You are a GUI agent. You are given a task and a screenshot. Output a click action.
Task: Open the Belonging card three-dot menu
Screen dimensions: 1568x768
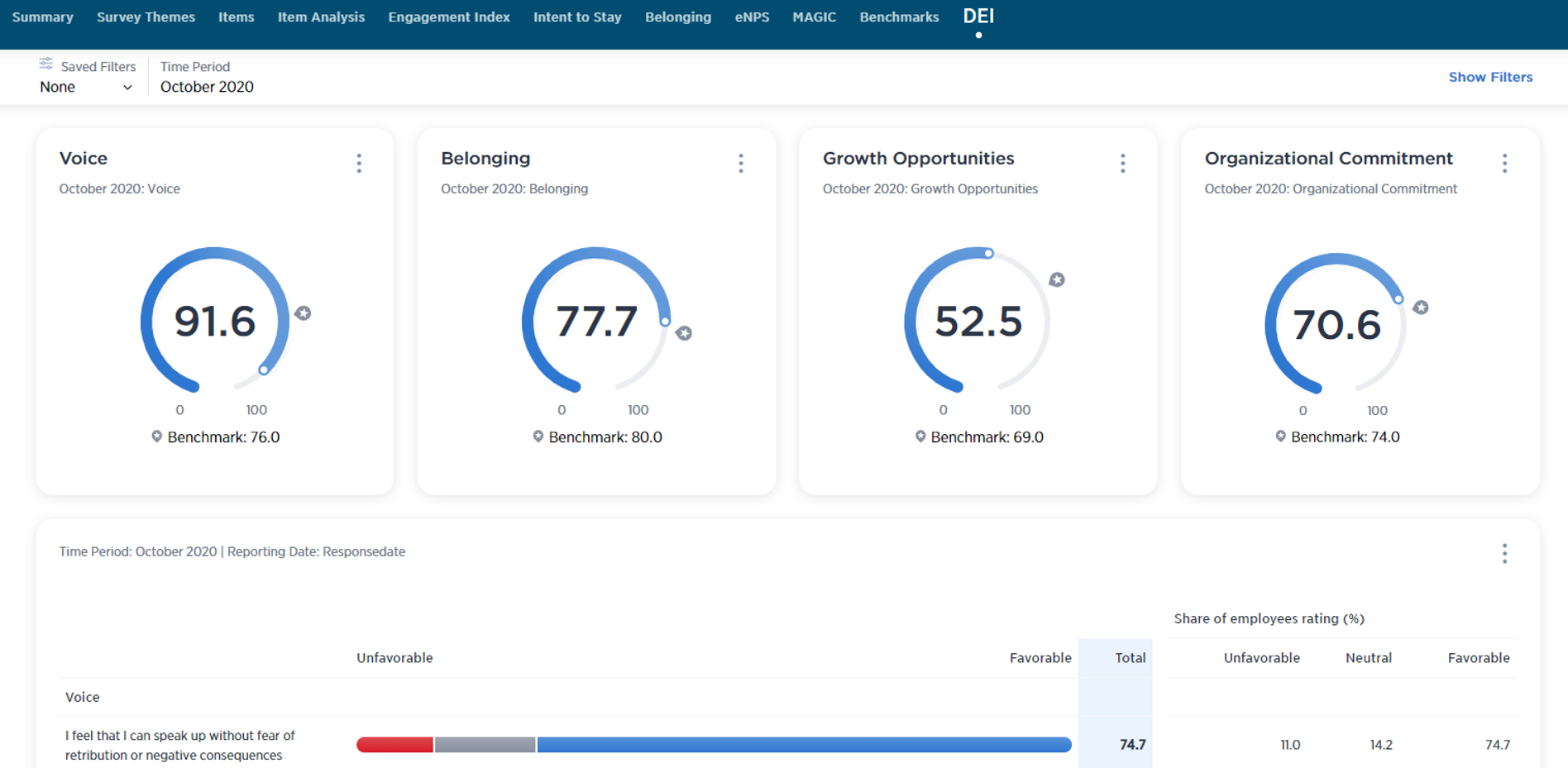(x=741, y=164)
